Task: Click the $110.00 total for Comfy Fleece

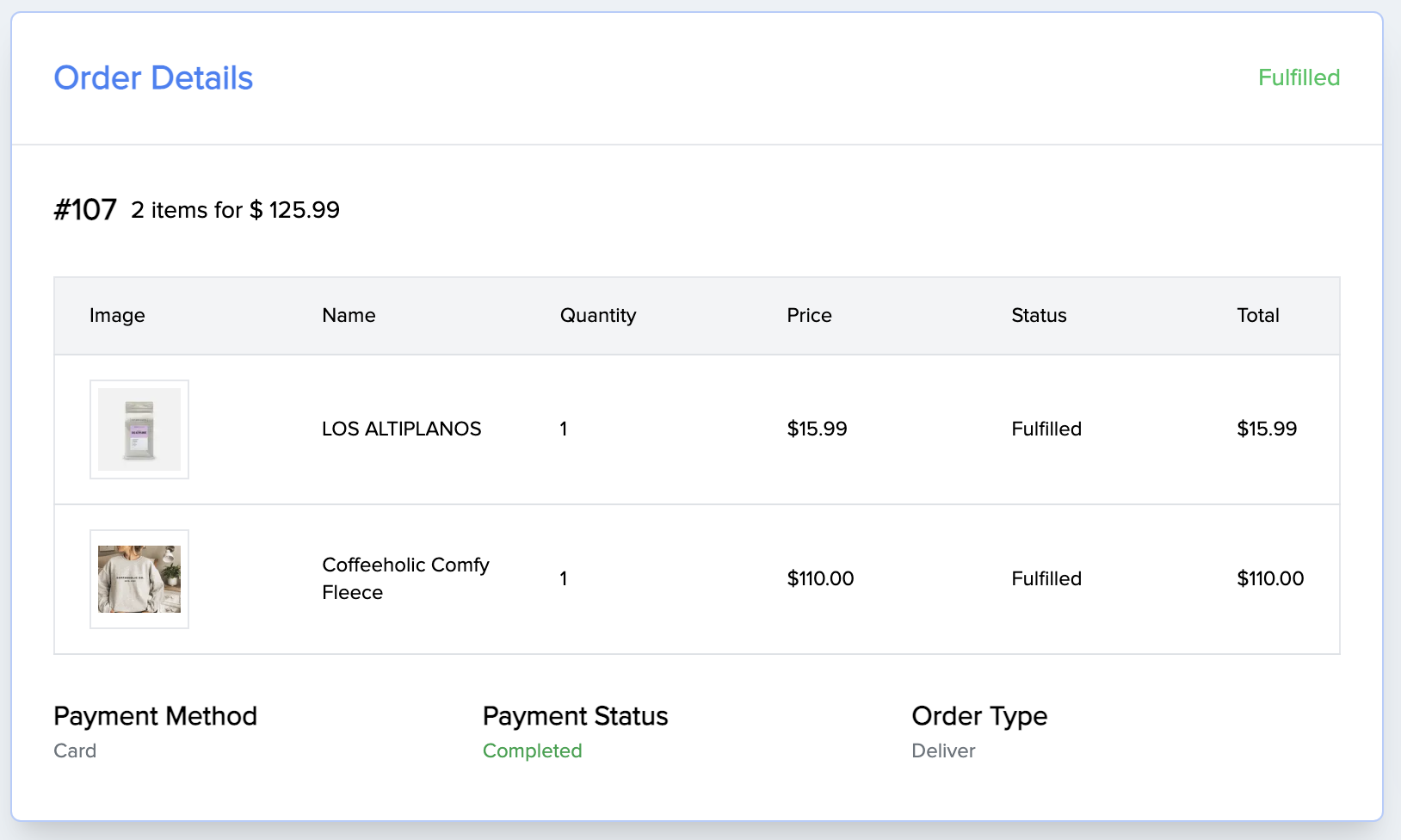Action: click(1270, 578)
